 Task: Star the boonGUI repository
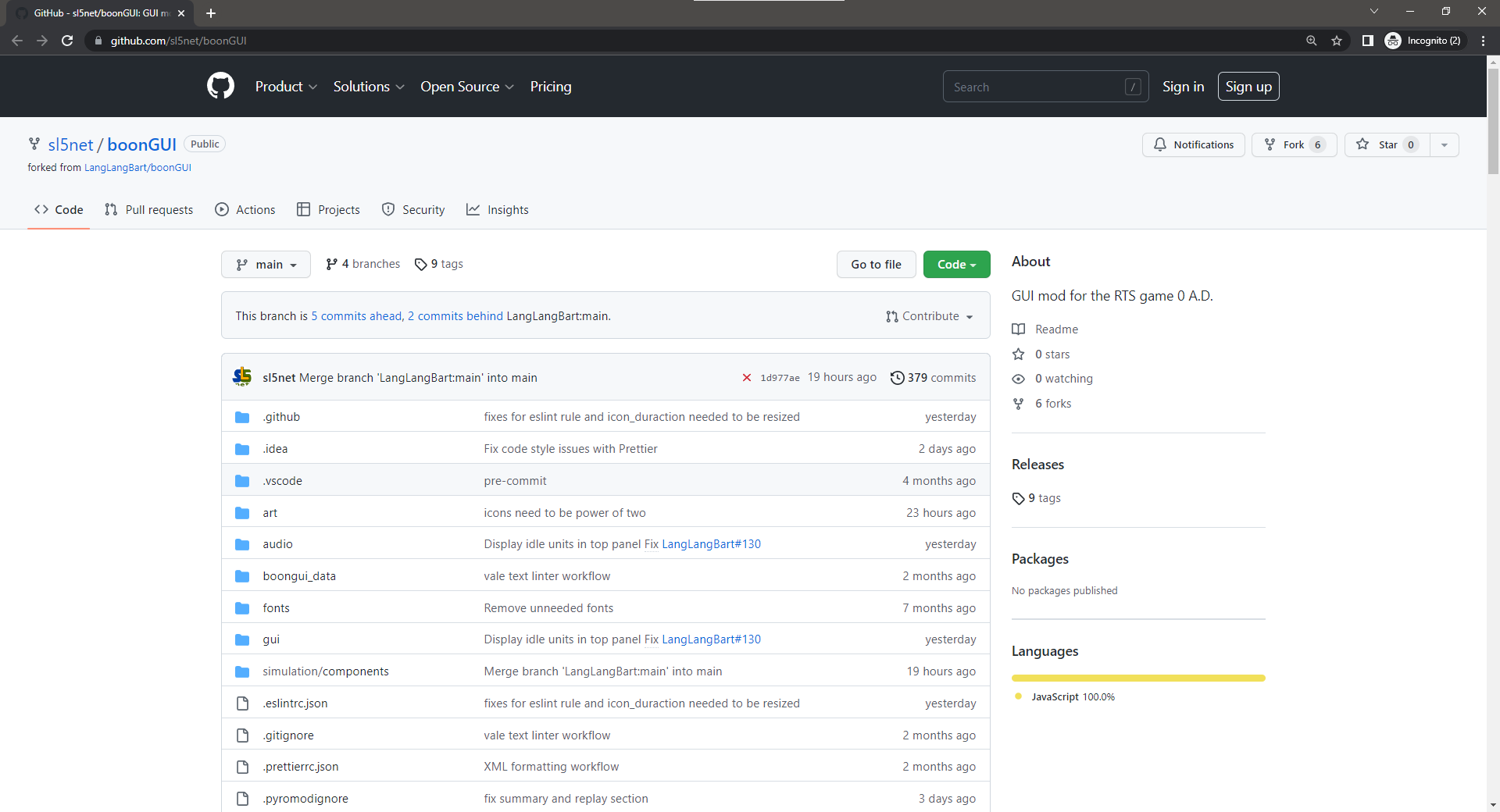(x=1387, y=144)
